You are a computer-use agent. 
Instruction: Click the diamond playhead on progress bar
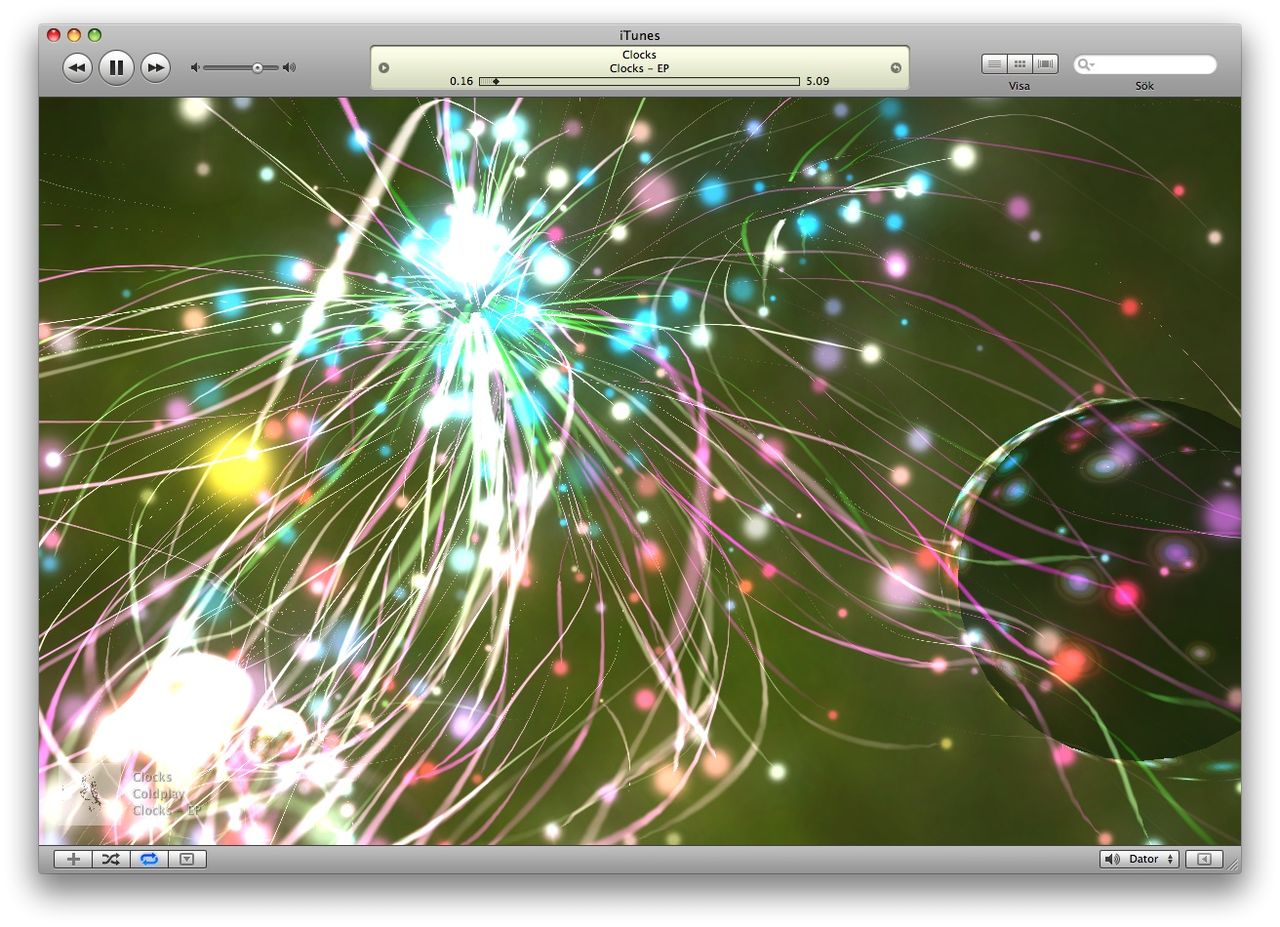coord(495,82)
